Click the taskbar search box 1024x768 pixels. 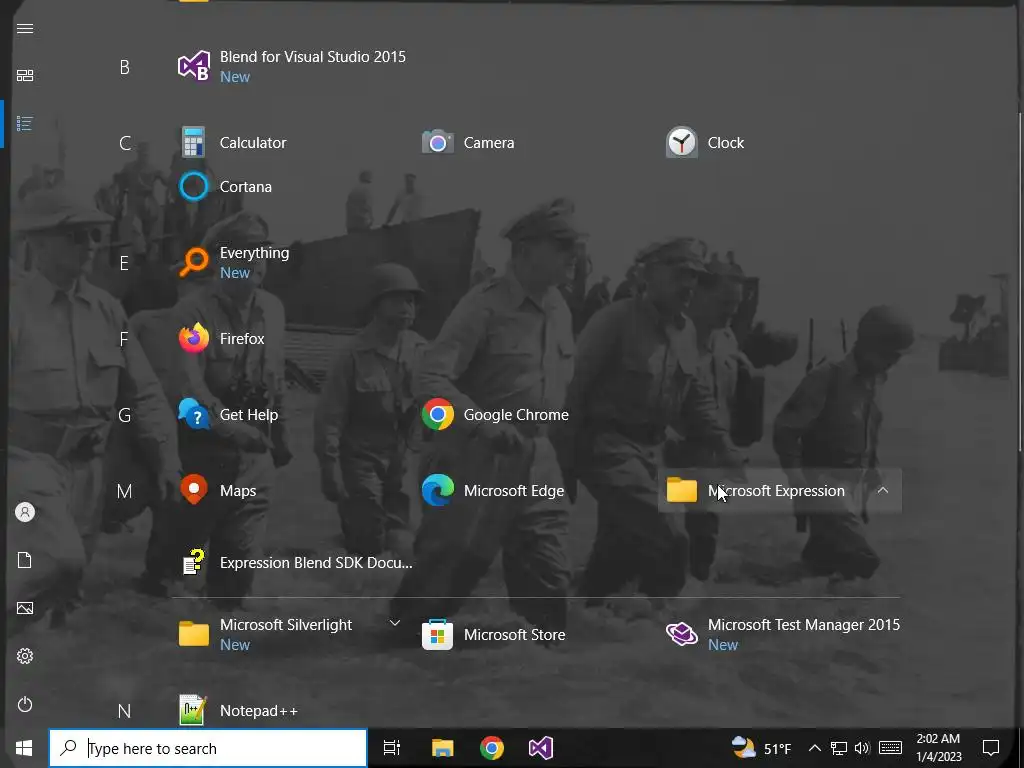[x=208, y=748]
